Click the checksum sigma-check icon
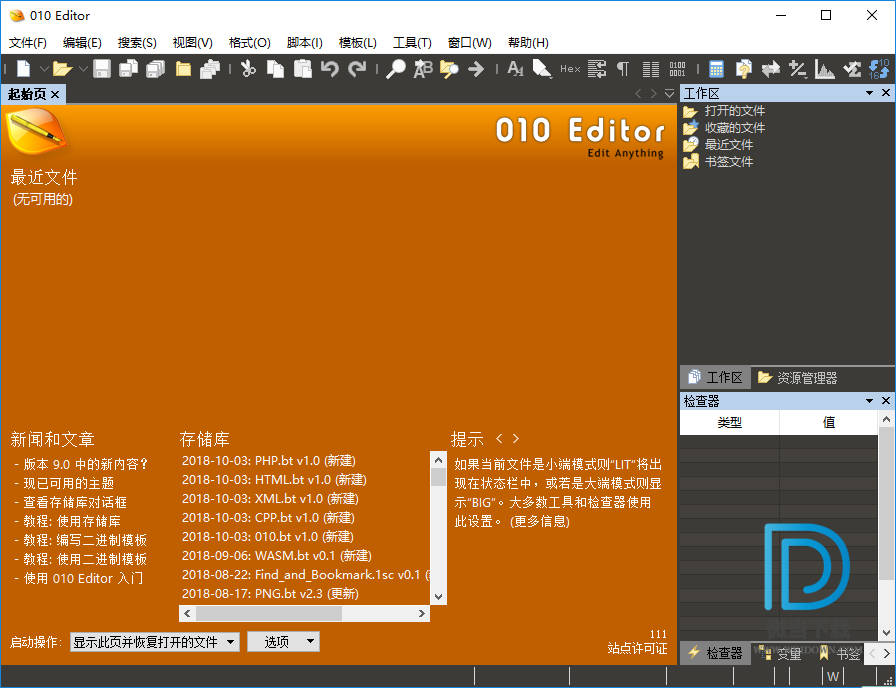 [x=852, y=69]
